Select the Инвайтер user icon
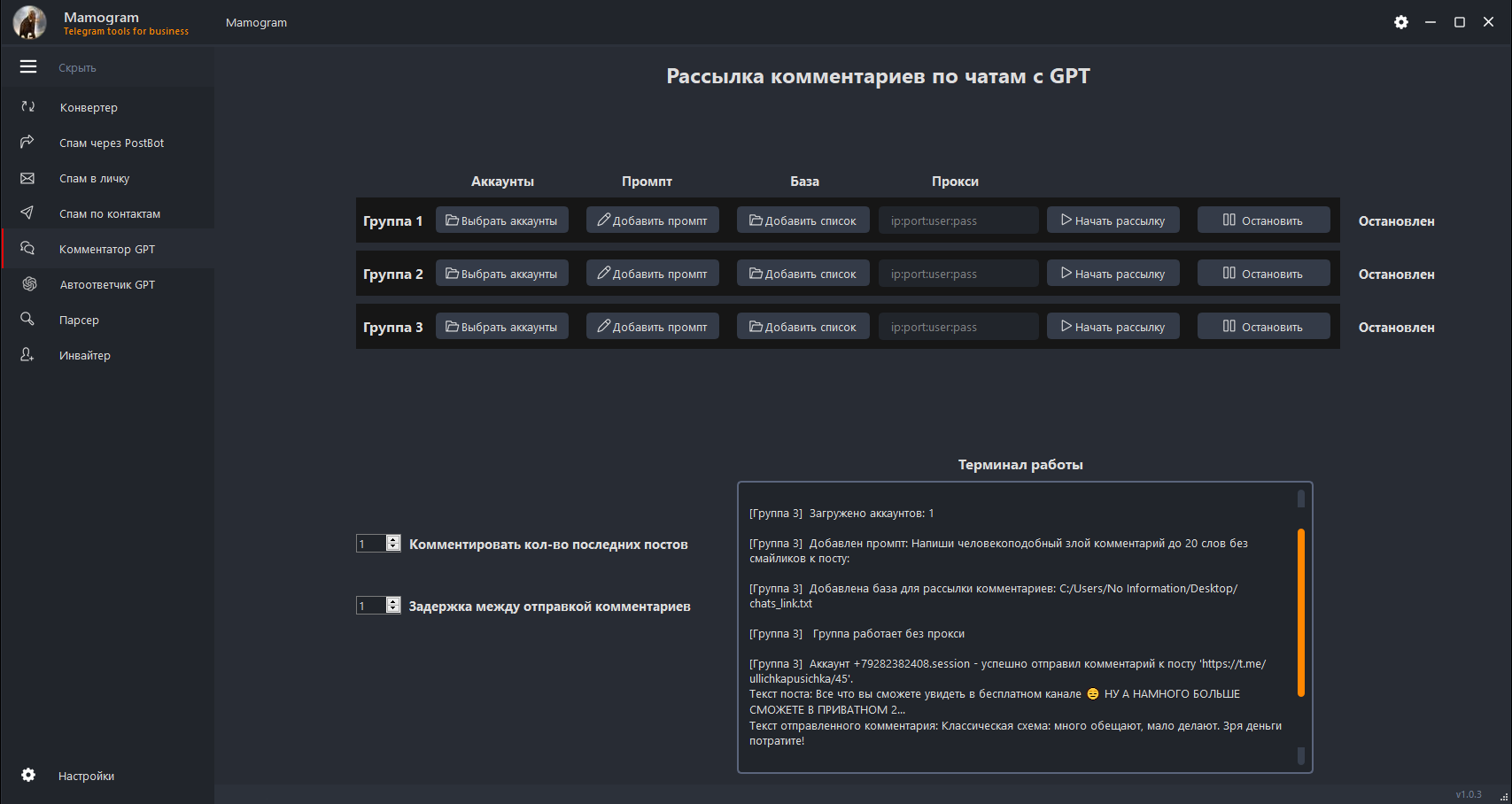The width and height of the screenshot is (1512, 804). point(28,355)
